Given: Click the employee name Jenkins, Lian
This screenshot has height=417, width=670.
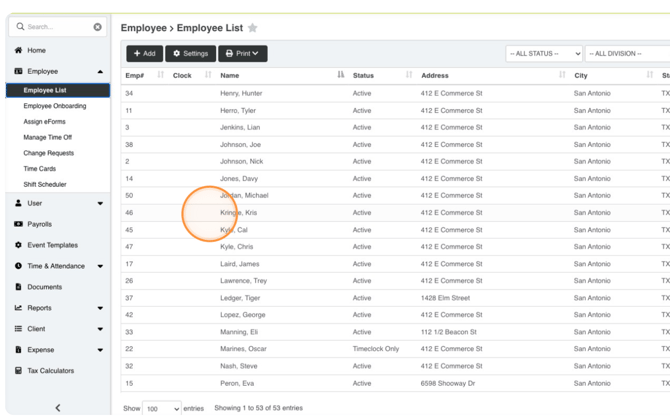Looking at the screenshot, I should click(x=240, y=127).
